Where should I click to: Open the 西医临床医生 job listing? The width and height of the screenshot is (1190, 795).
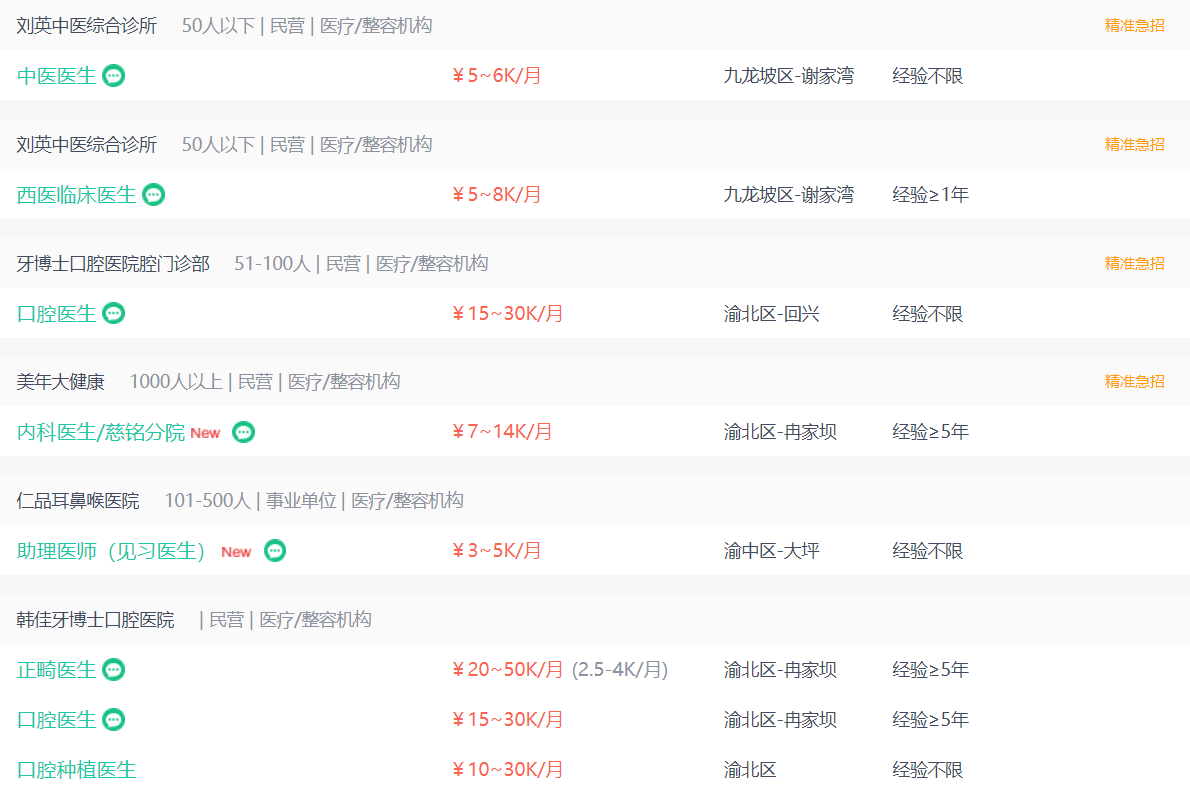76,195
